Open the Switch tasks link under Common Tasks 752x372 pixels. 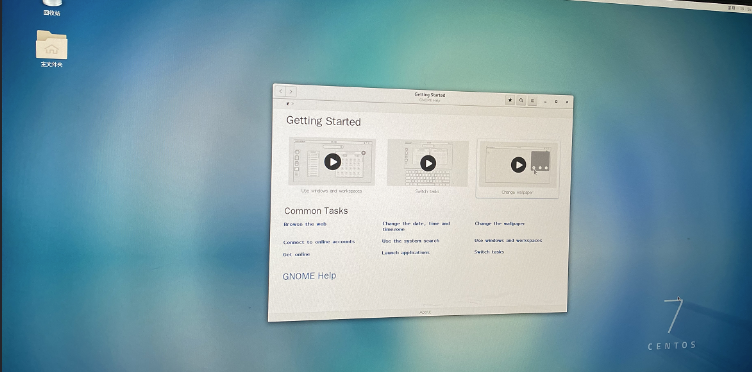pos(489,252)
